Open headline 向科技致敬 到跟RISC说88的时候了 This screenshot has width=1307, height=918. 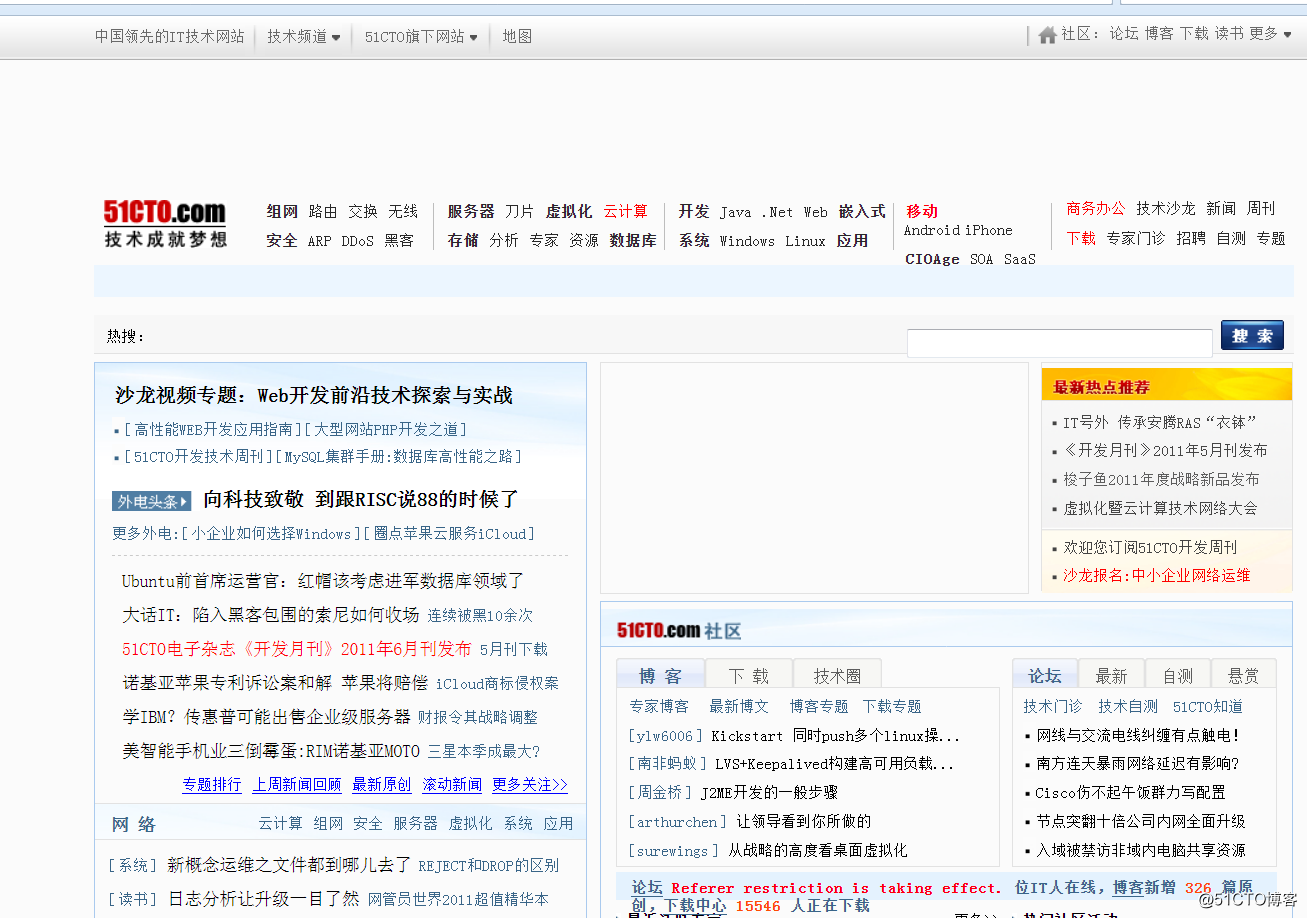click(x=361, y=499)
